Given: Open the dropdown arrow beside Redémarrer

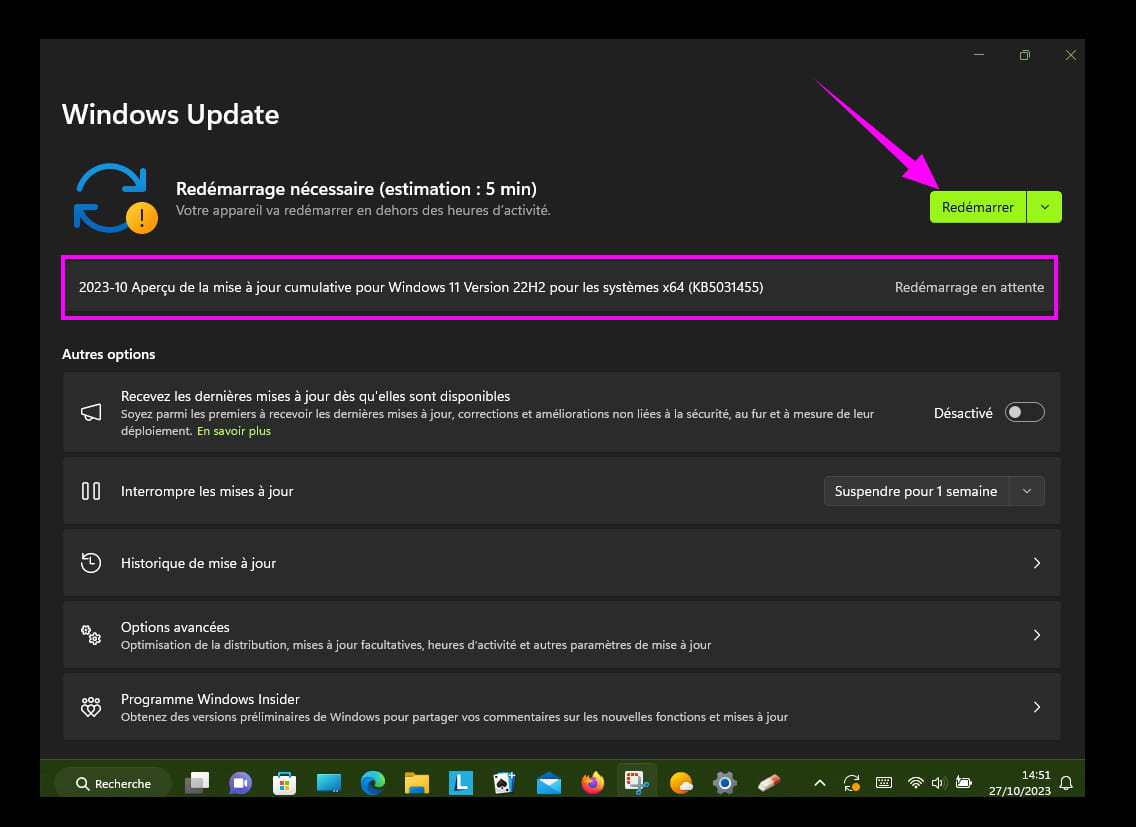Looking at the screenshot, I should (1045, 207).
